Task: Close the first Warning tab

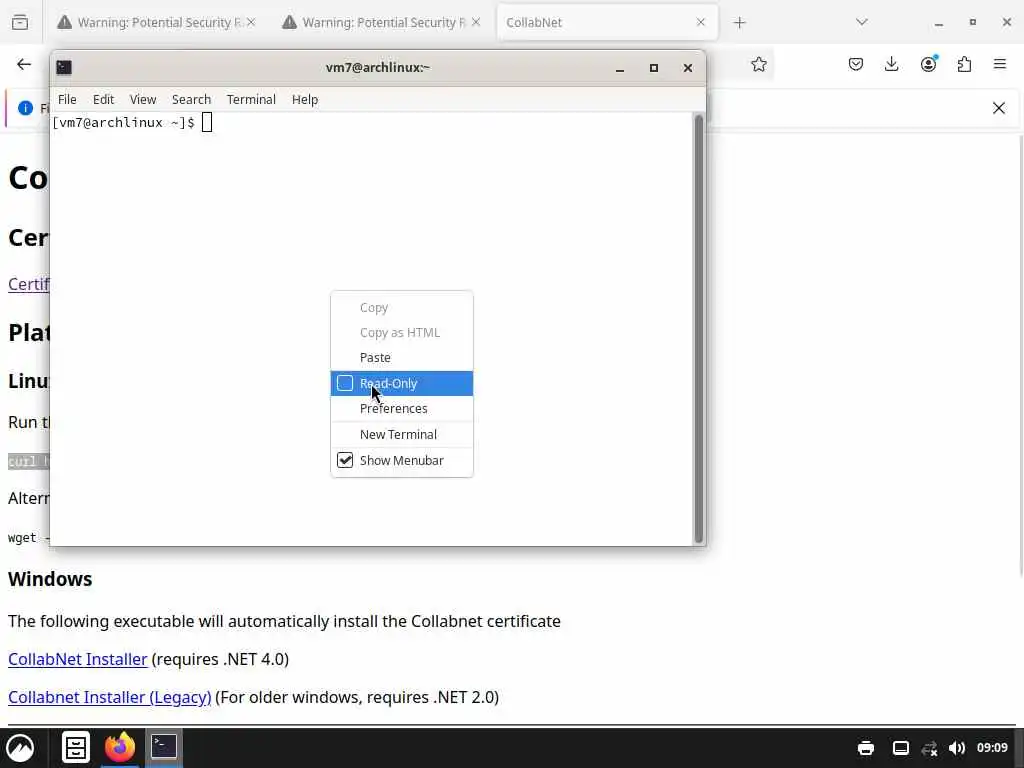Action: (x=251, y=22)
